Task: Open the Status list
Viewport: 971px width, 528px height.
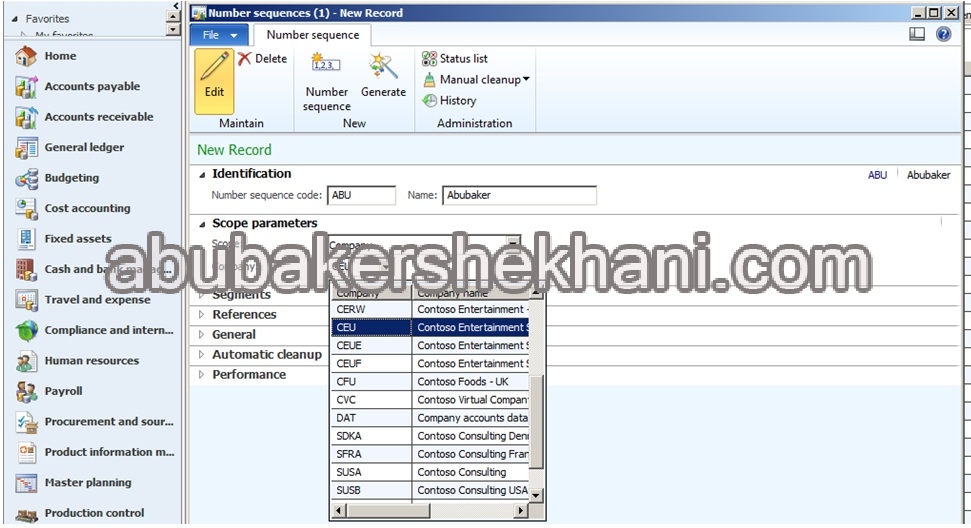Action: pyautogui.click(x=455, y=59)
